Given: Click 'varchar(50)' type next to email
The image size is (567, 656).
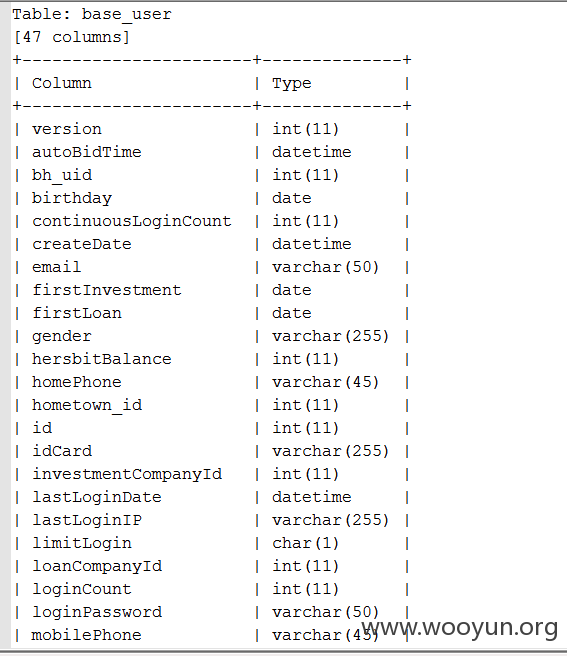Looking at the screenshot, I should click(326, 267).
